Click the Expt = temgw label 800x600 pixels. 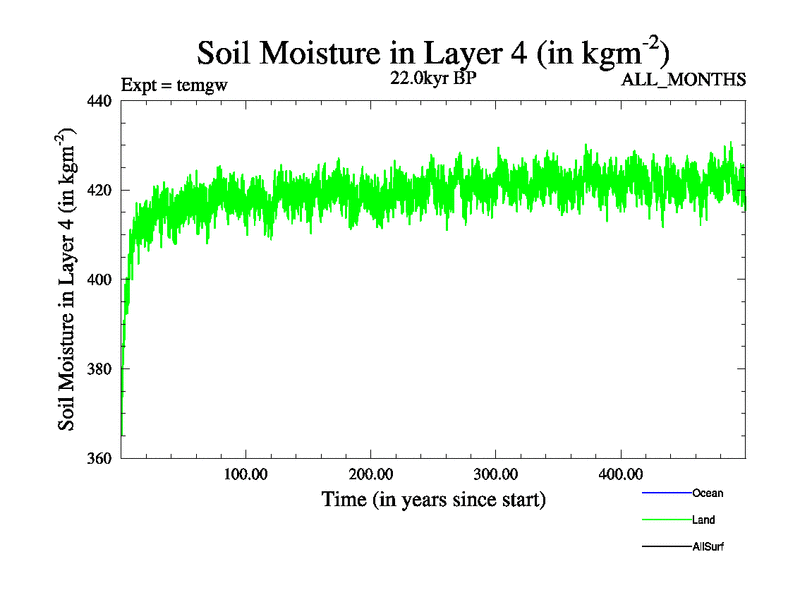(174, 85)
